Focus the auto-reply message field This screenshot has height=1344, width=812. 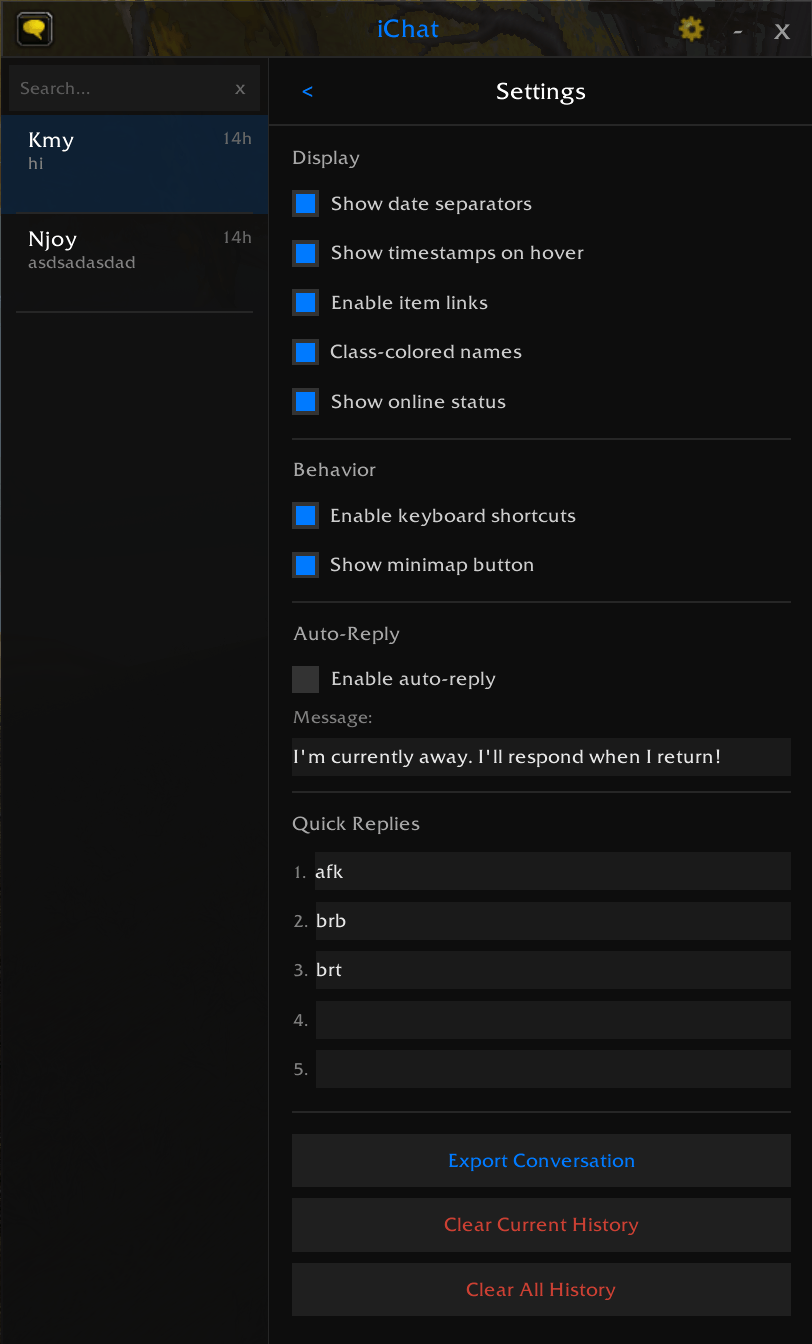[x=541, y=757]
